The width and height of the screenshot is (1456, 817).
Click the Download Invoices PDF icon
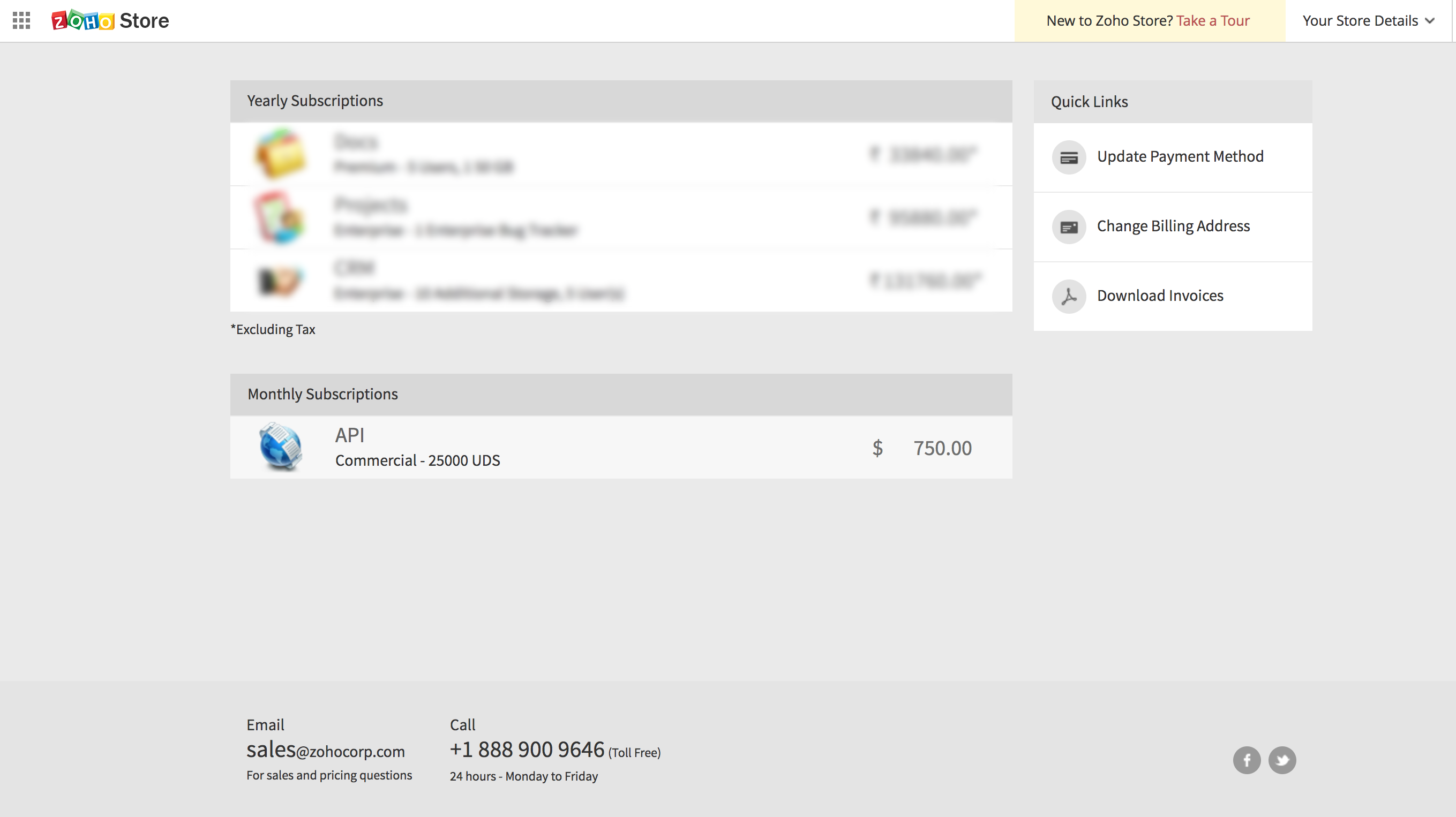tap(1069, 296)
